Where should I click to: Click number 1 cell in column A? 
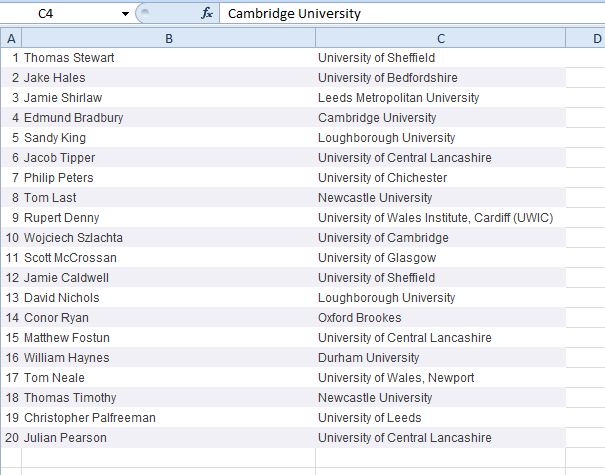(x=11, y=58)
